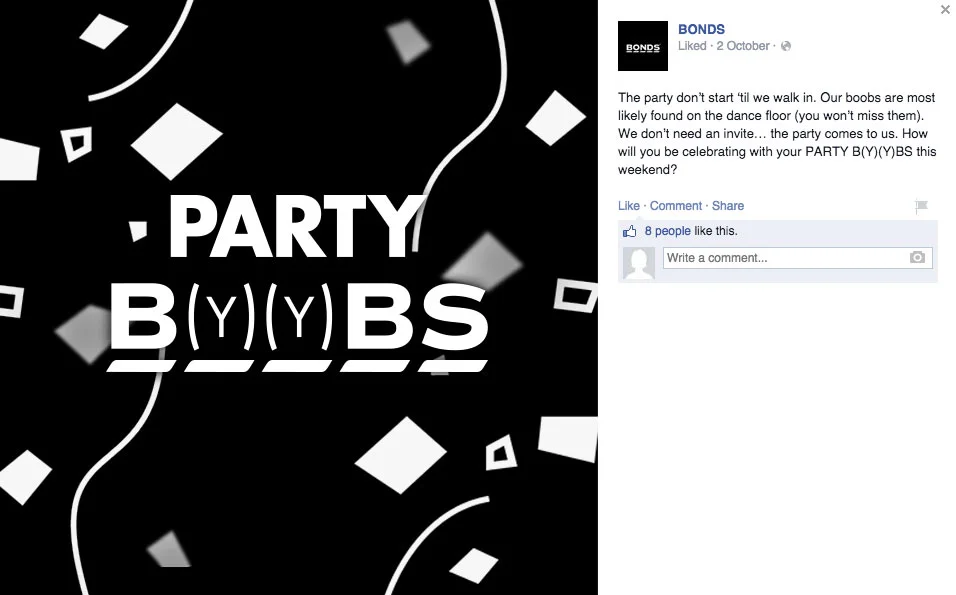956x595 pixels.
Task: Click the report flag icon
Action: (x=921, y=207)
